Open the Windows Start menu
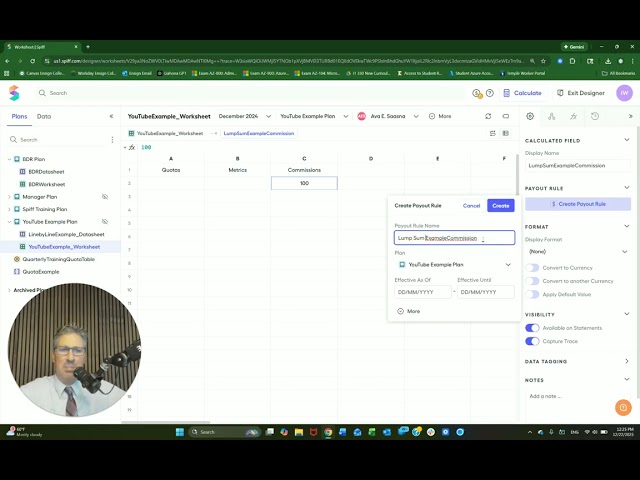The height and width of the screenshot is (480, 640). 180,432
